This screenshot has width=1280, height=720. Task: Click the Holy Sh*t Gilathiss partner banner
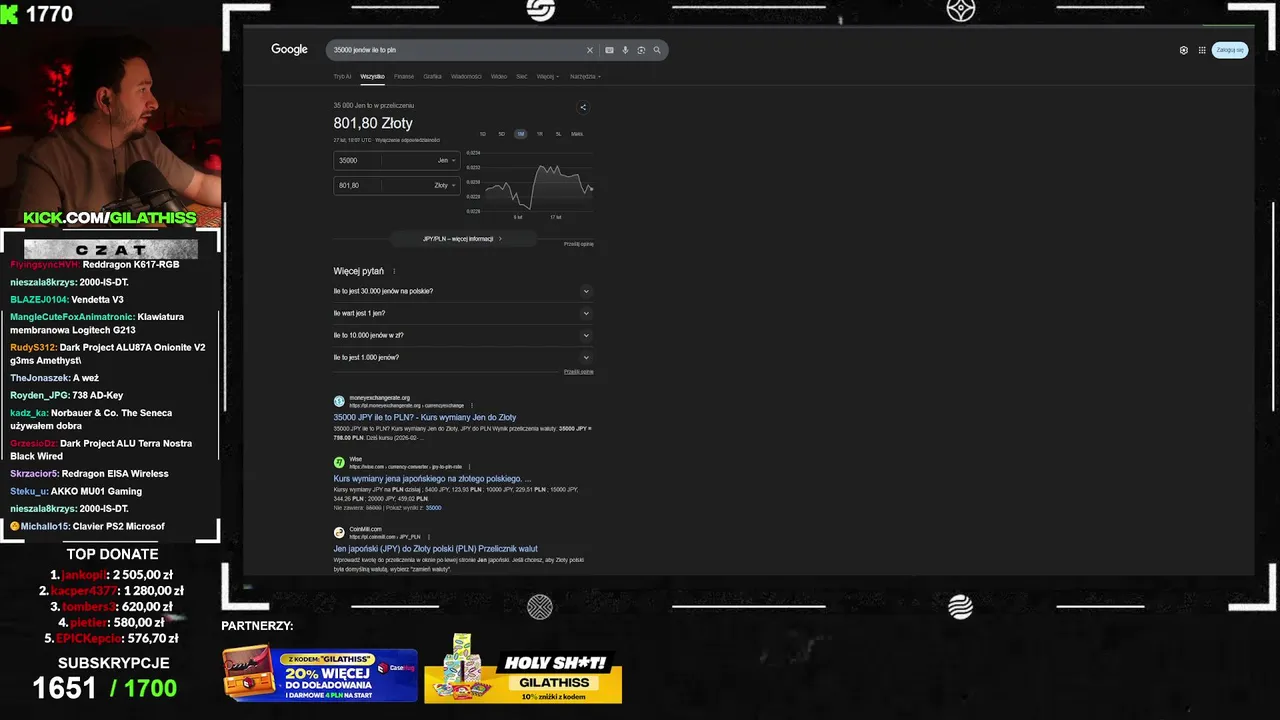point(523,668)
